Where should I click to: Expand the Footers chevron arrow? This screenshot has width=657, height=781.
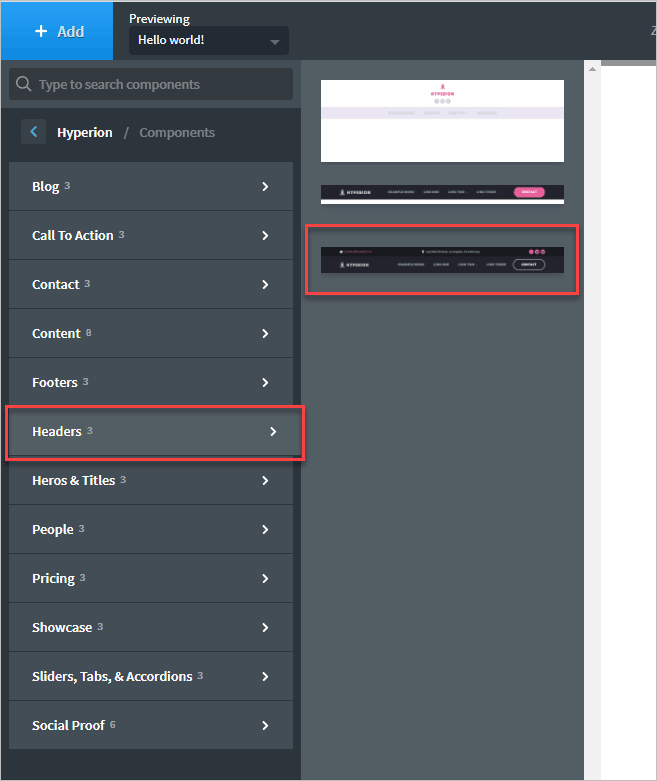click(x=265, y=383)
